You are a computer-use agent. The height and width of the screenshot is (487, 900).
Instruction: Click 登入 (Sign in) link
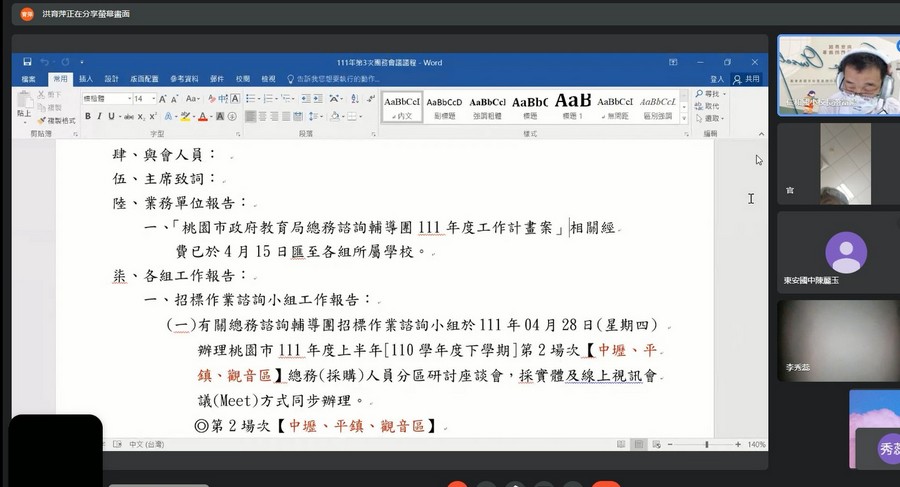717,79
